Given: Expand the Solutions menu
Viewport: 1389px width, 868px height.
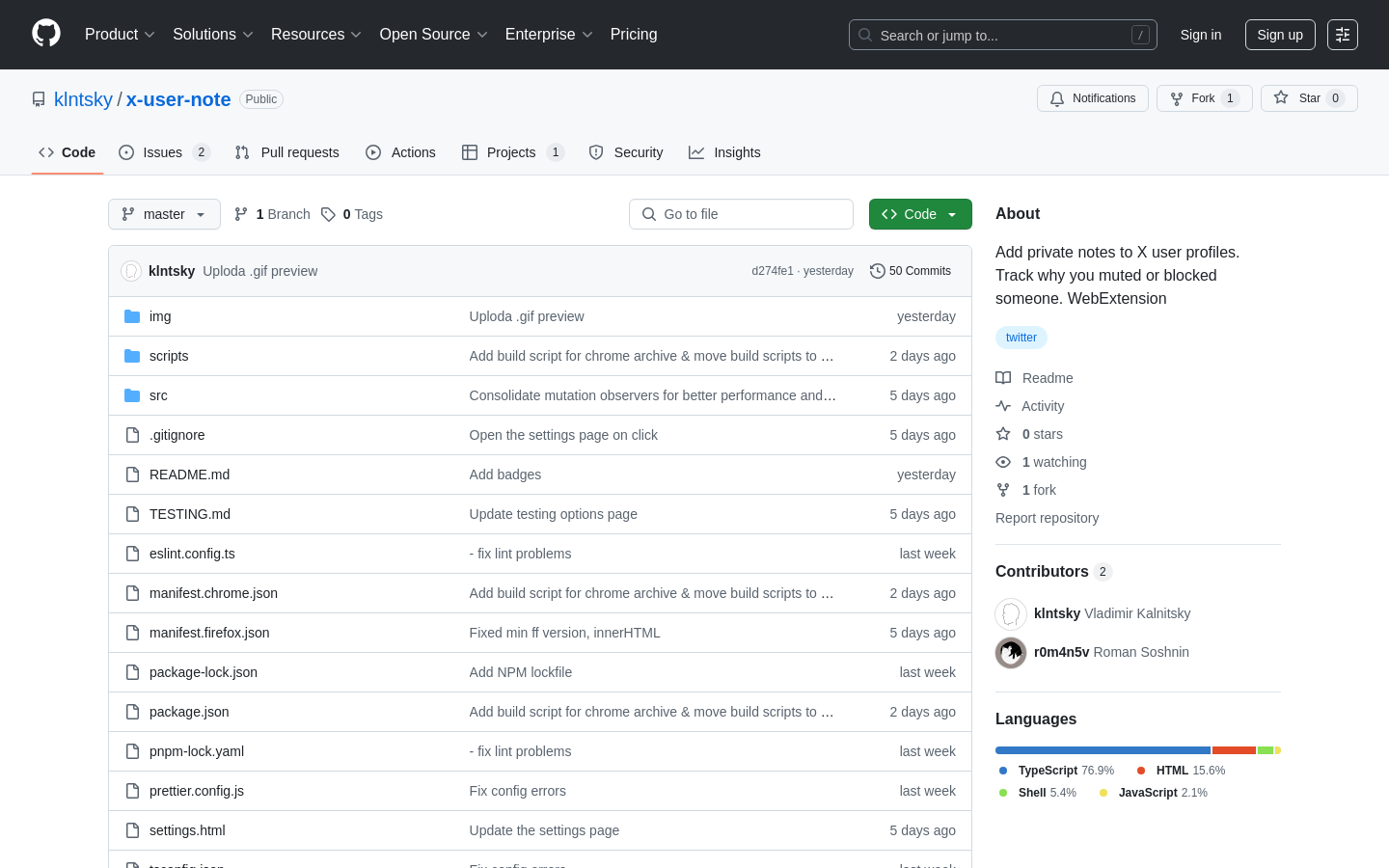Looking at the screenshot, I should pos(213,35).
